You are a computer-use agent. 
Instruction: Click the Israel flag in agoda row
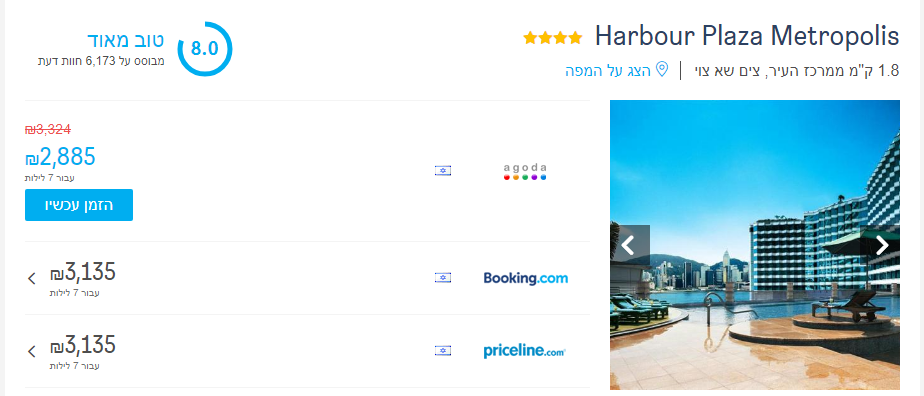443,171
